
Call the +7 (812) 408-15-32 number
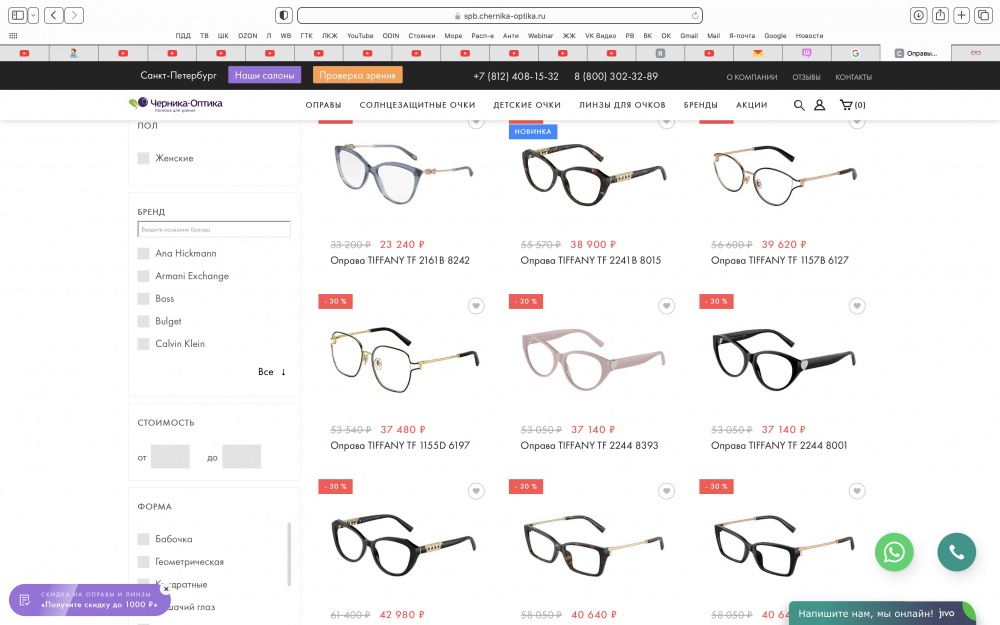click(516, 77)
